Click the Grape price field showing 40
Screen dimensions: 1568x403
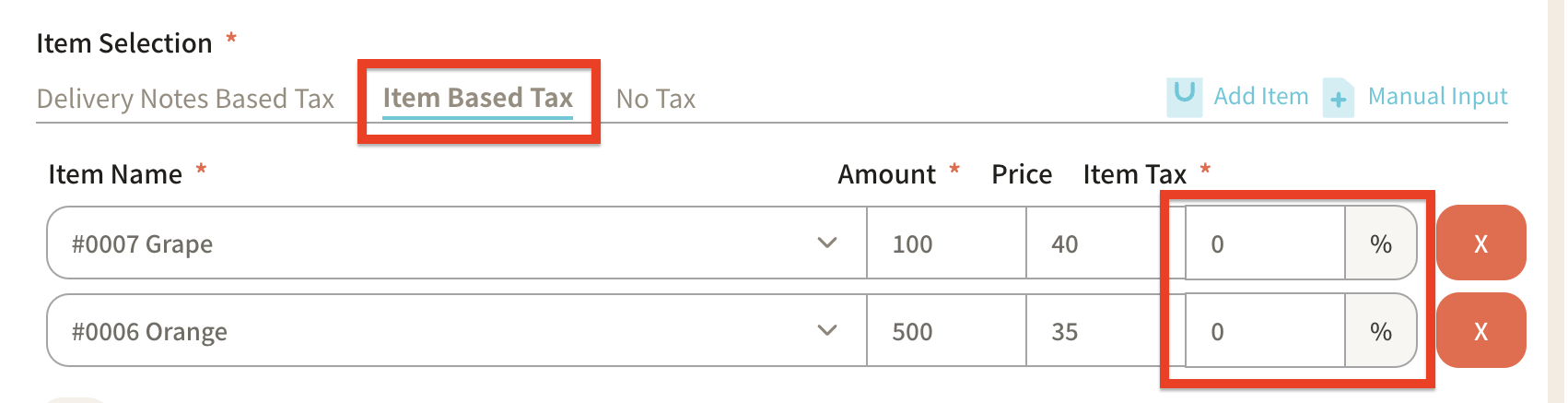(1093, 243)
